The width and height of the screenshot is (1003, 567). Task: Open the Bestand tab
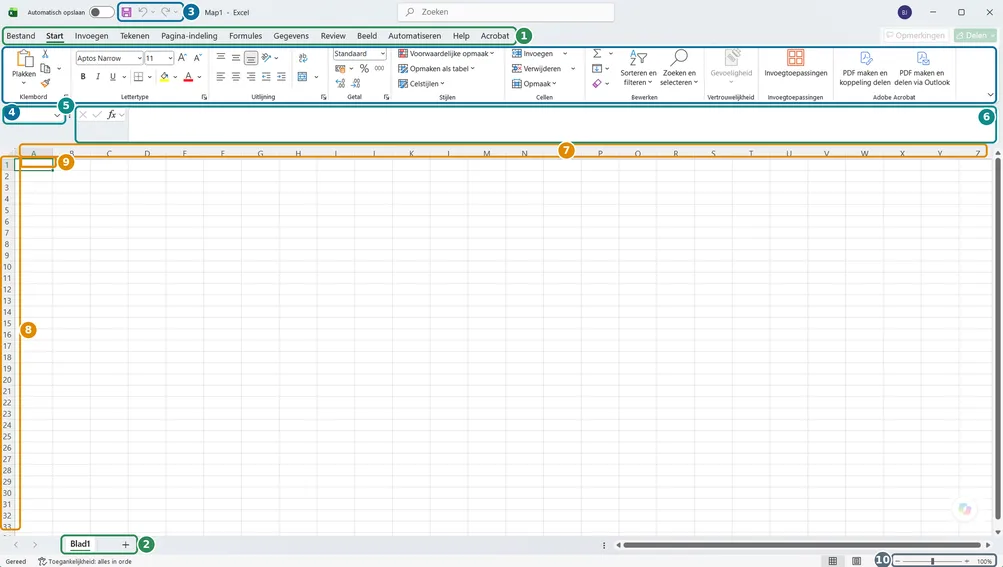pyautogui.click(x=21, y=36)
